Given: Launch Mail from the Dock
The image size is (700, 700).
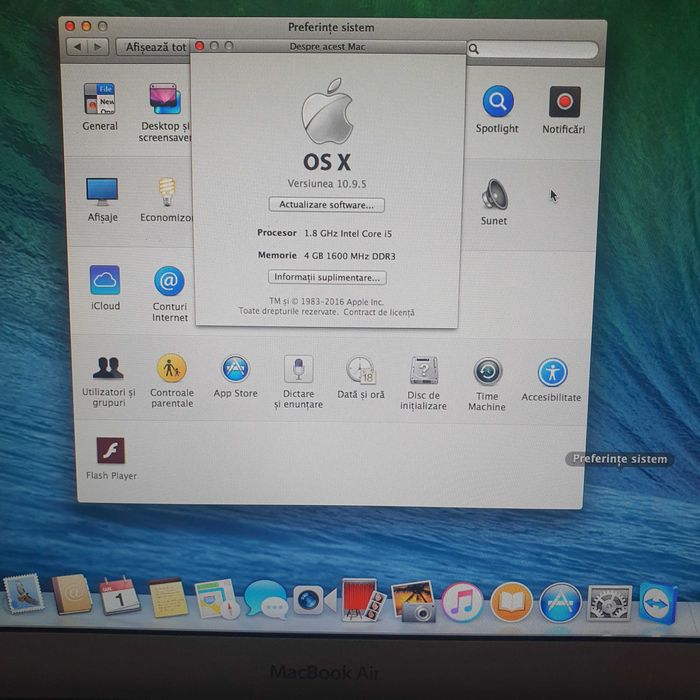Looking at the screenshot, I should [24, 594].
